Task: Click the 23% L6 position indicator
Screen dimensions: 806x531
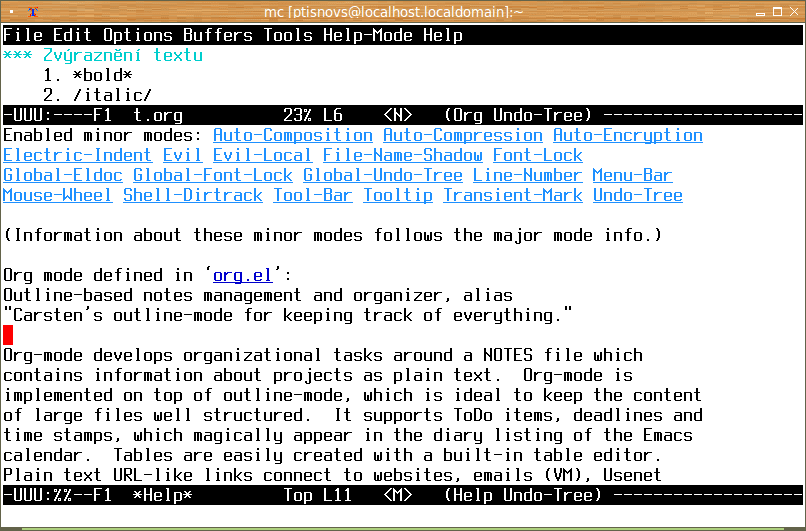Action: [313, 115]
